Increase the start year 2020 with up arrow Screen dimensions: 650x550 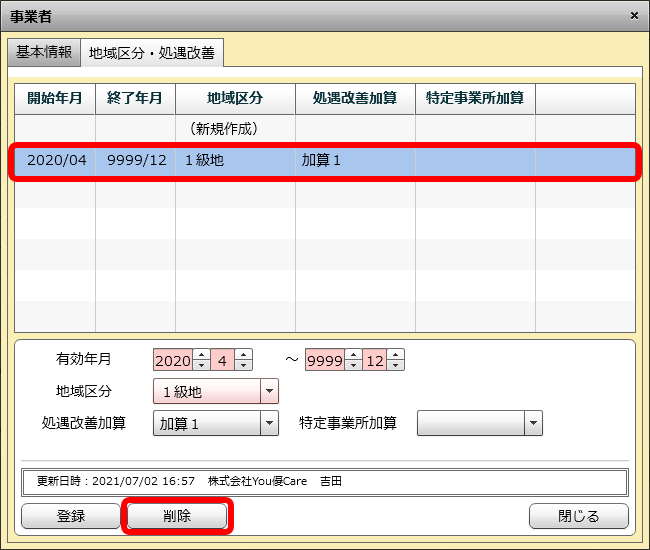click(x=201, y=355)
